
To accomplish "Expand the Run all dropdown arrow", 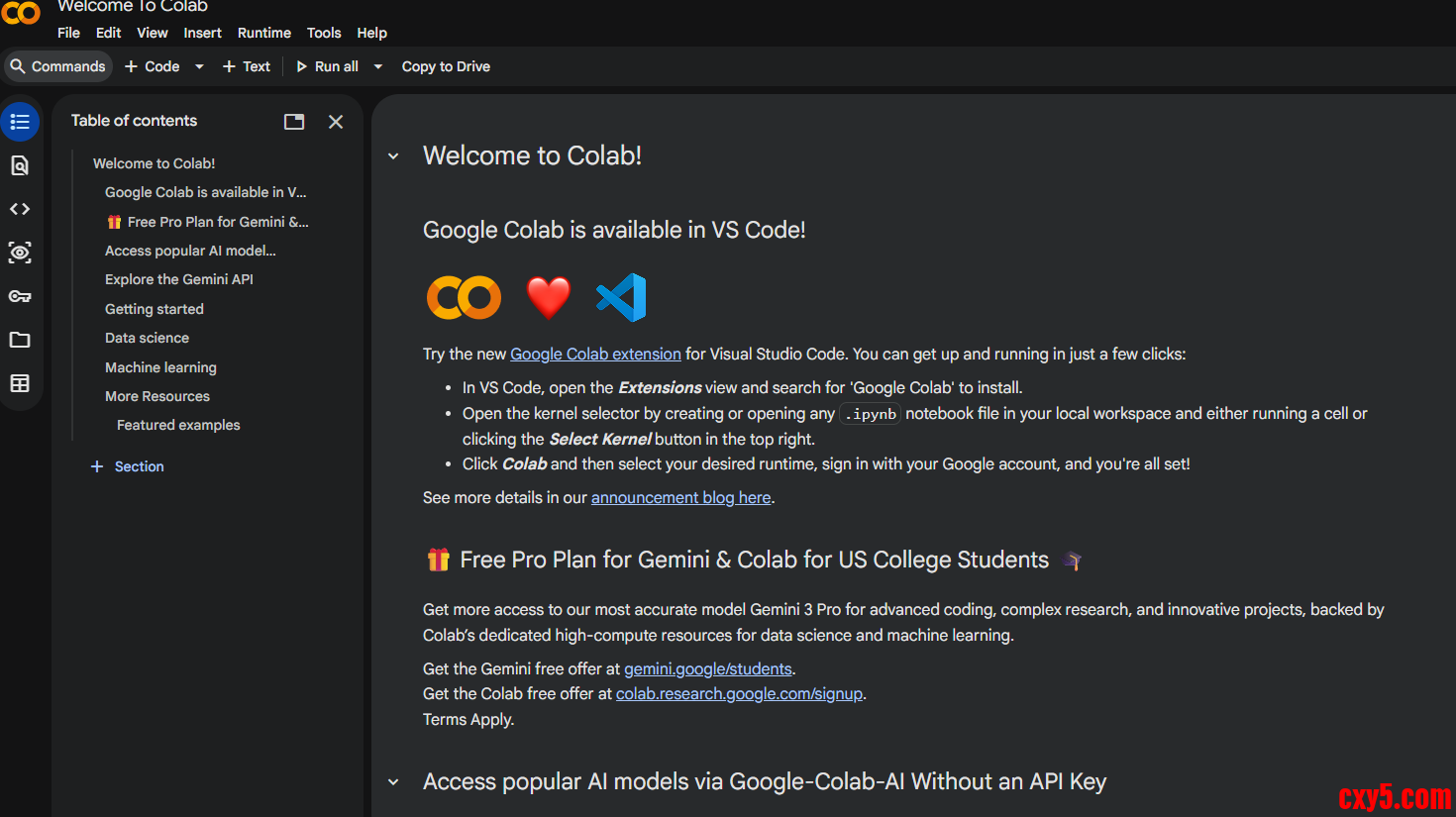I will tap(377, 66).
